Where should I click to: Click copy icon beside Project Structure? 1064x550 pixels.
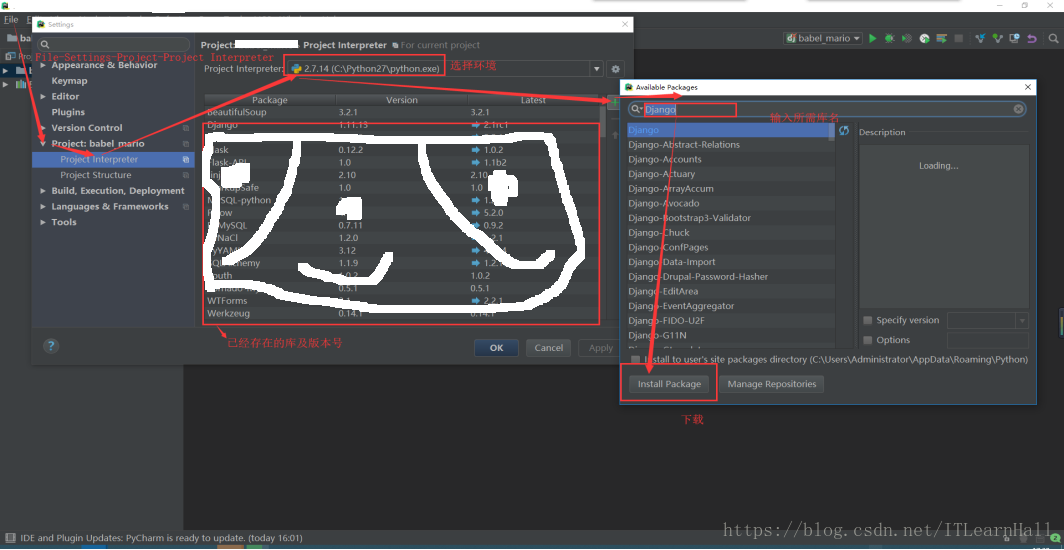[x=186, y=176]
